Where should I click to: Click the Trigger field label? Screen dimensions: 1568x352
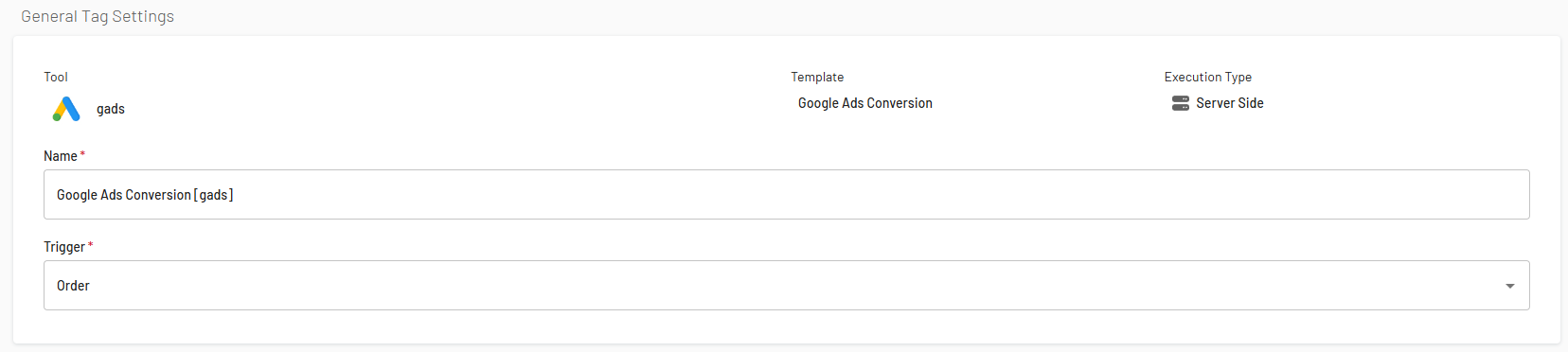(x=64, y=247)
